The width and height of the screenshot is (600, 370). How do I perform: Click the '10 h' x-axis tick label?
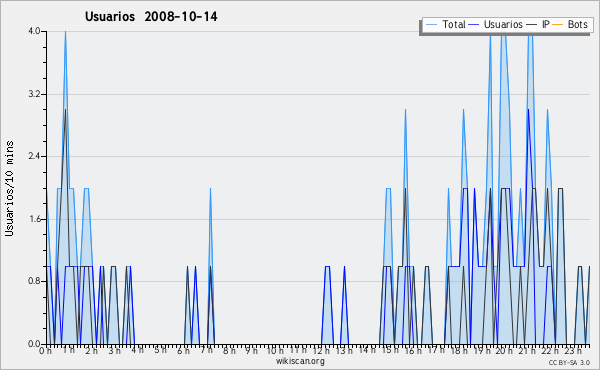(x=275, y=351)
